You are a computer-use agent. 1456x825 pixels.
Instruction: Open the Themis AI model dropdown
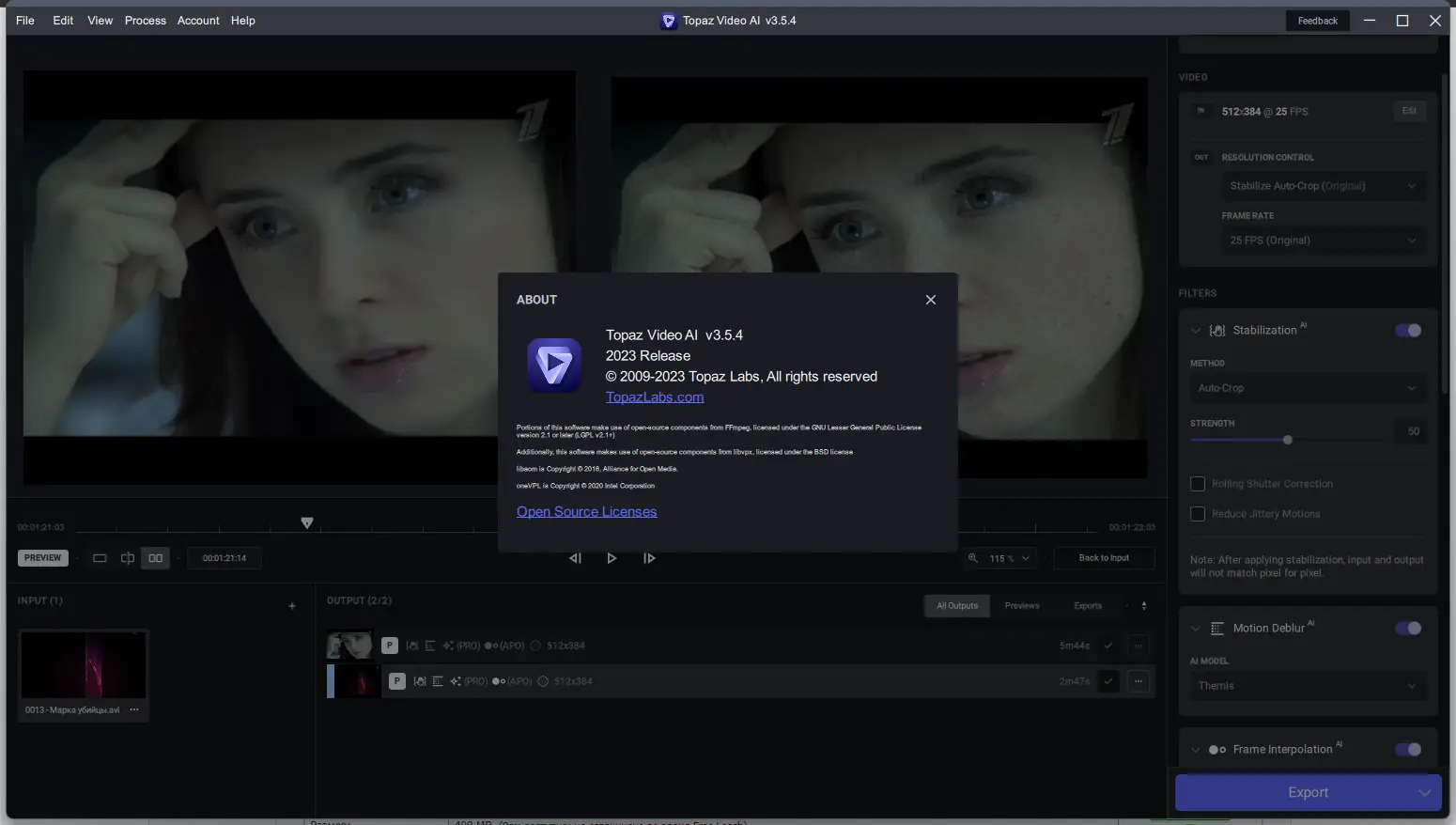point(1308,685)
